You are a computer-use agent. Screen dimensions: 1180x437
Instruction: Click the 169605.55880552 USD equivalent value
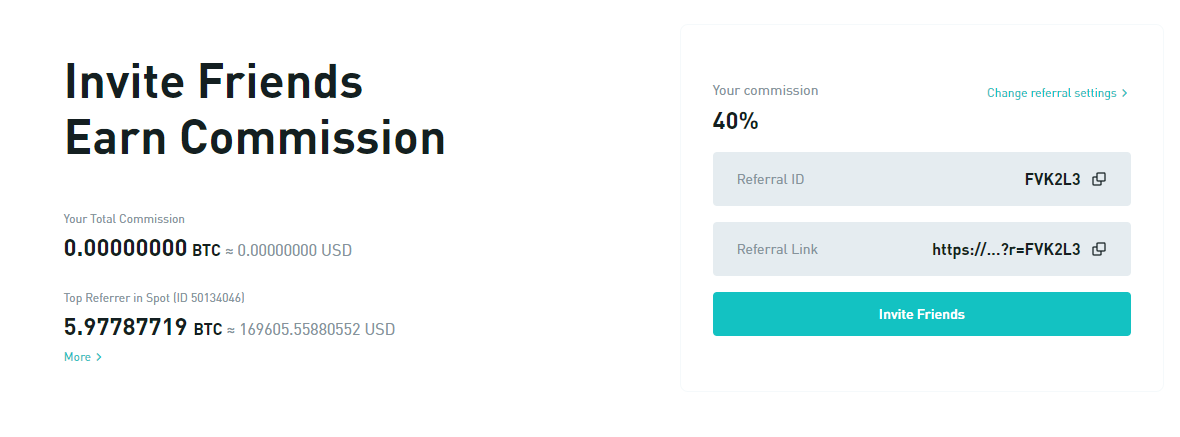point(317,329)
